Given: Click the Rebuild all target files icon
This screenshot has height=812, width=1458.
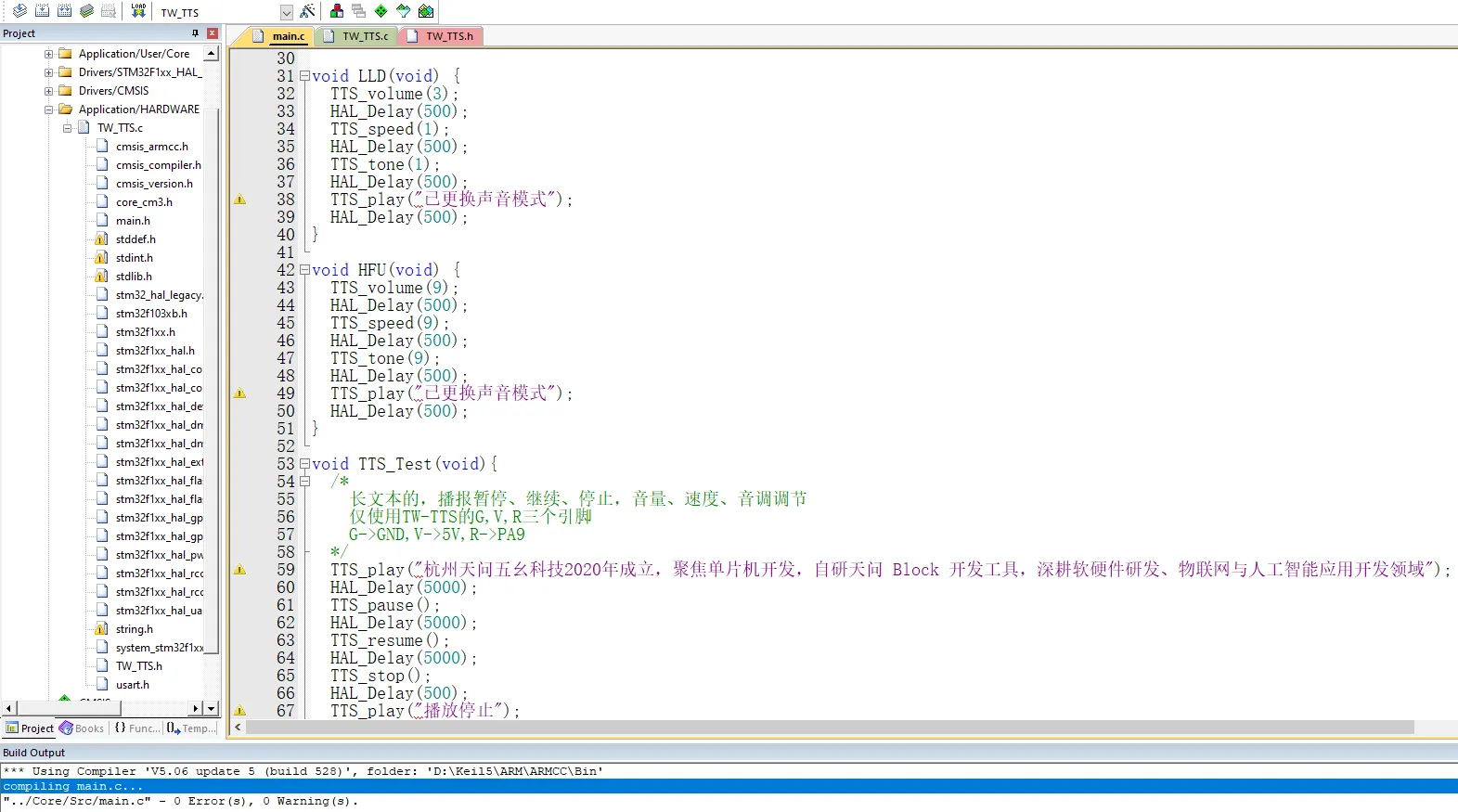Looking at the screenshot, I should [x=64, y=11].
